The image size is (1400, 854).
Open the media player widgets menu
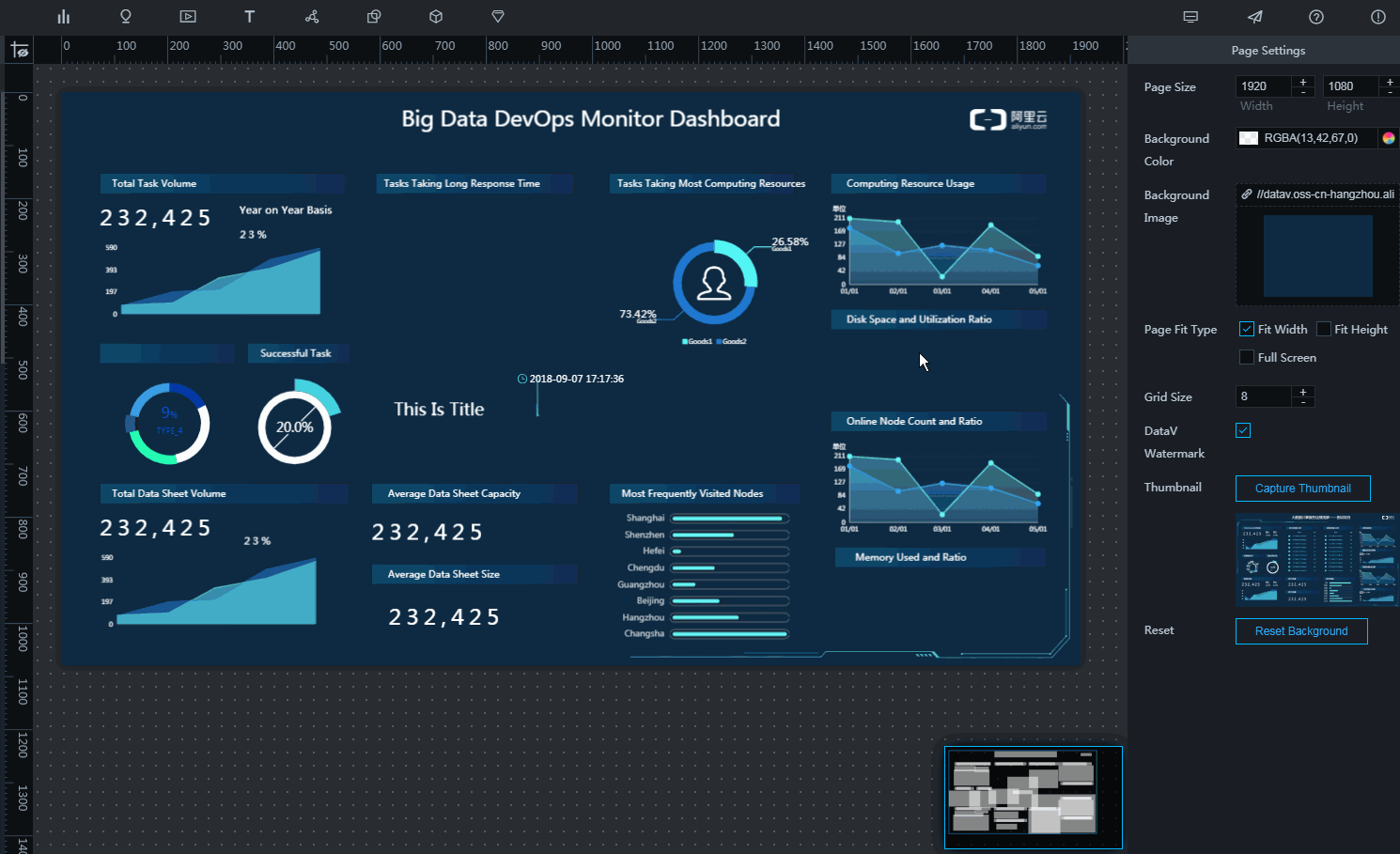[188, 17]
